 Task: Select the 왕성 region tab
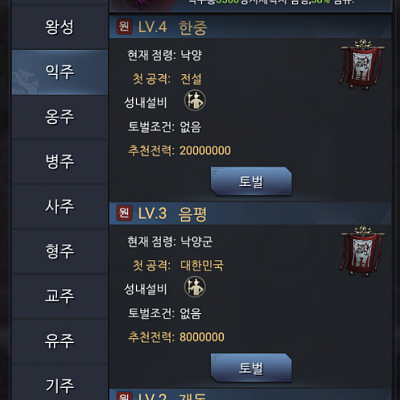pyautogui.click(x=60, y=27)
